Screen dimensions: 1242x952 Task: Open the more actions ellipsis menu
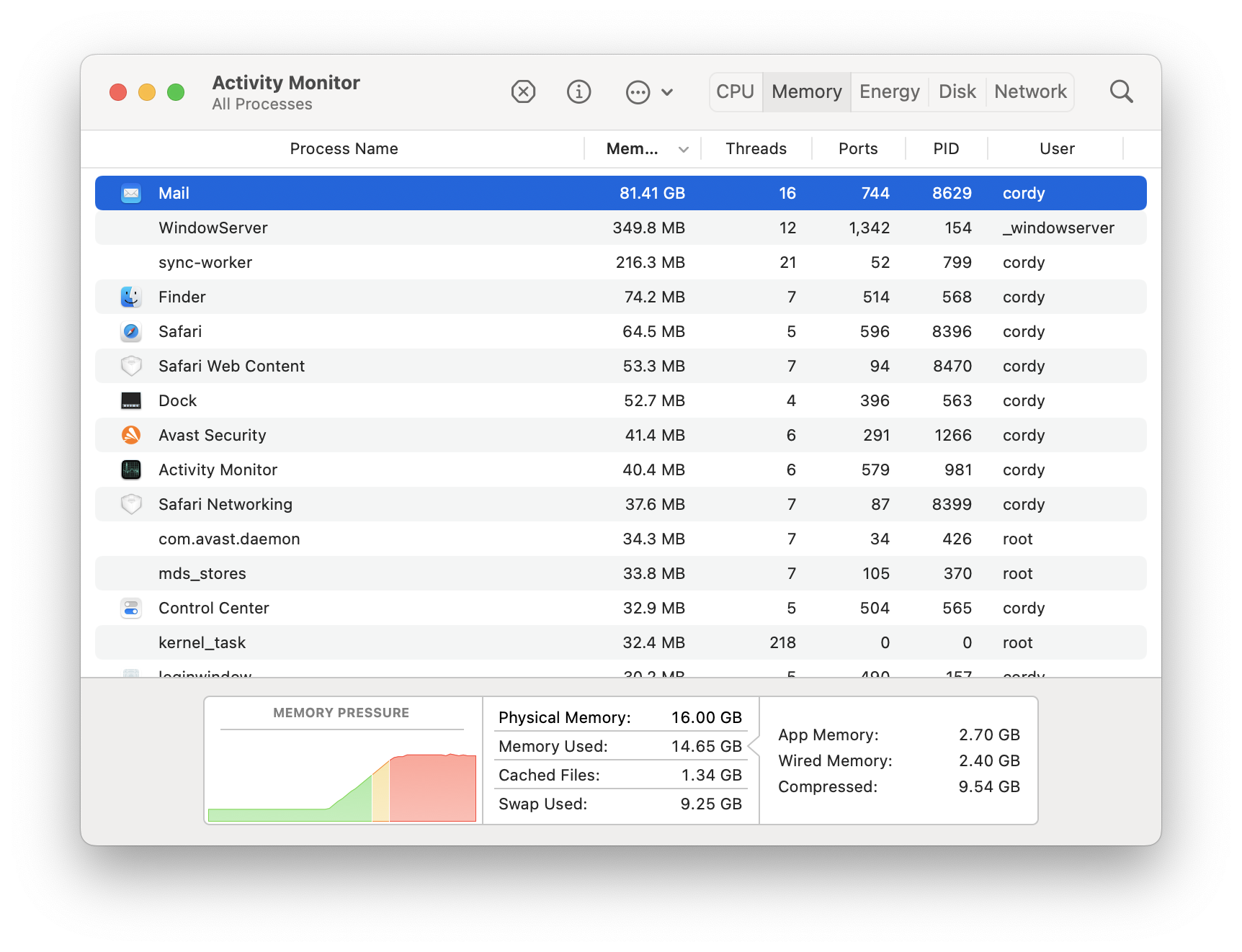pyautogui.click(x=649, y=92)
